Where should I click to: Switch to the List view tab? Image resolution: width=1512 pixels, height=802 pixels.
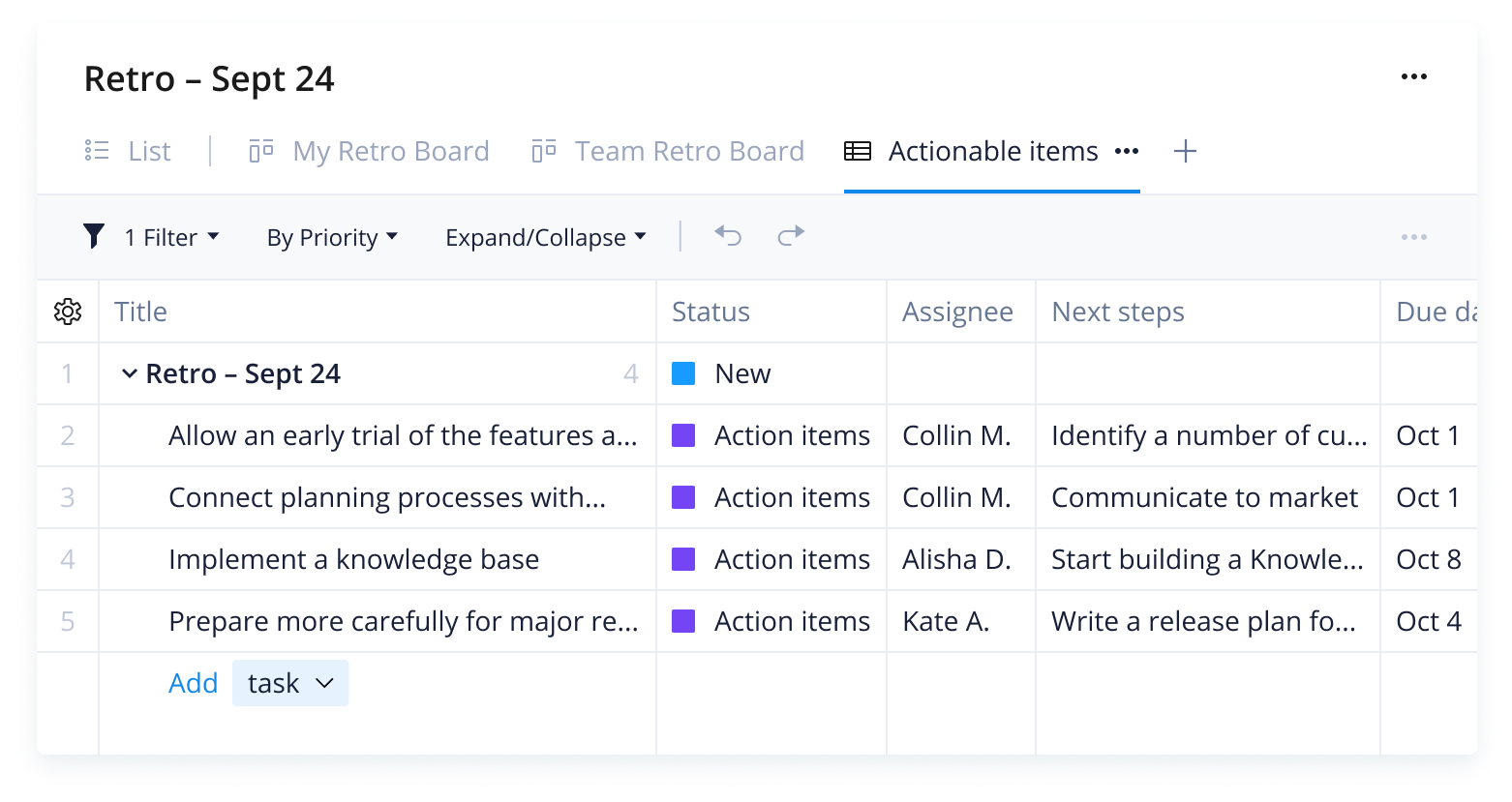128,151
